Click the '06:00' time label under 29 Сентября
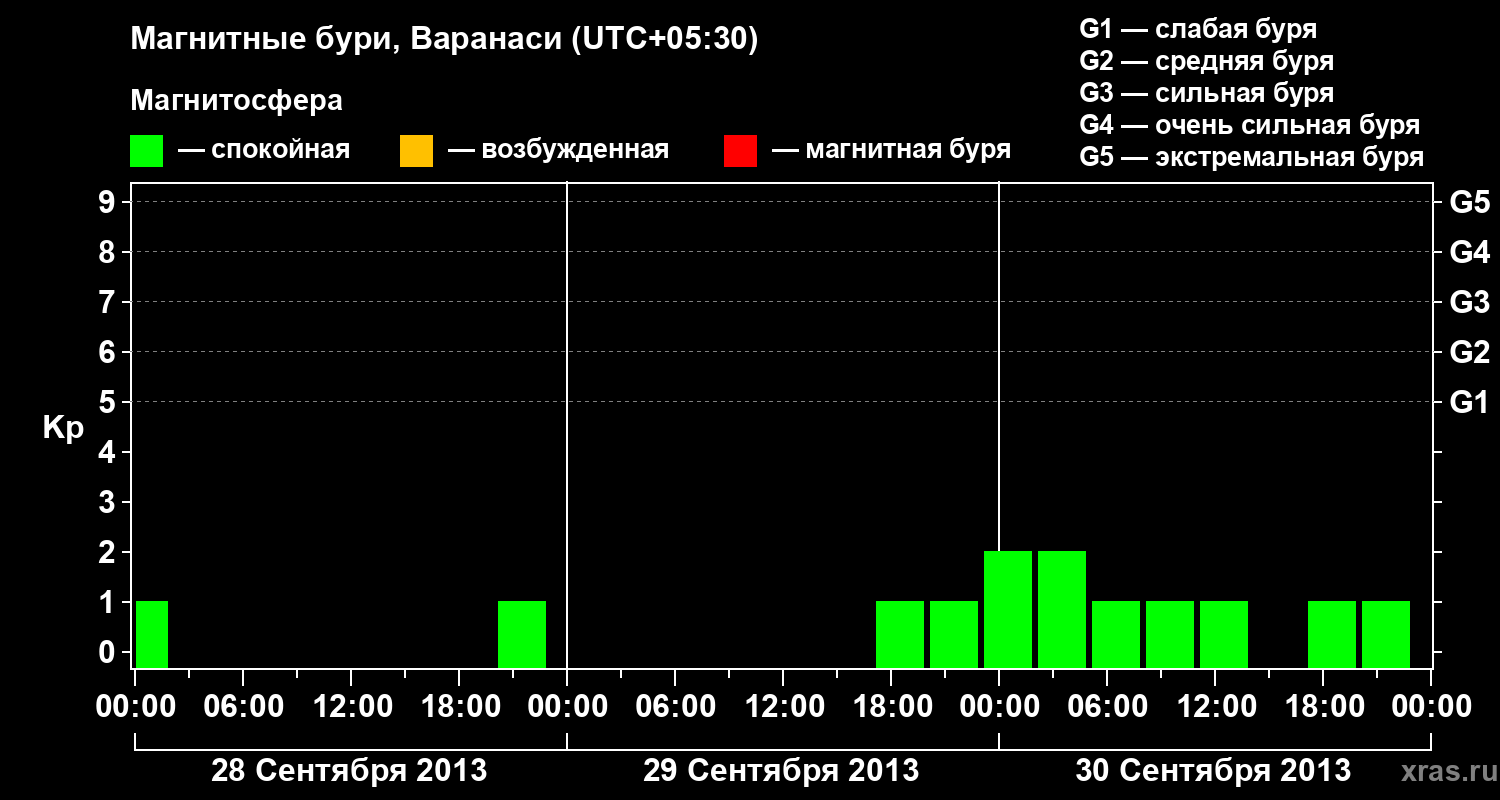 coord(675,706)
